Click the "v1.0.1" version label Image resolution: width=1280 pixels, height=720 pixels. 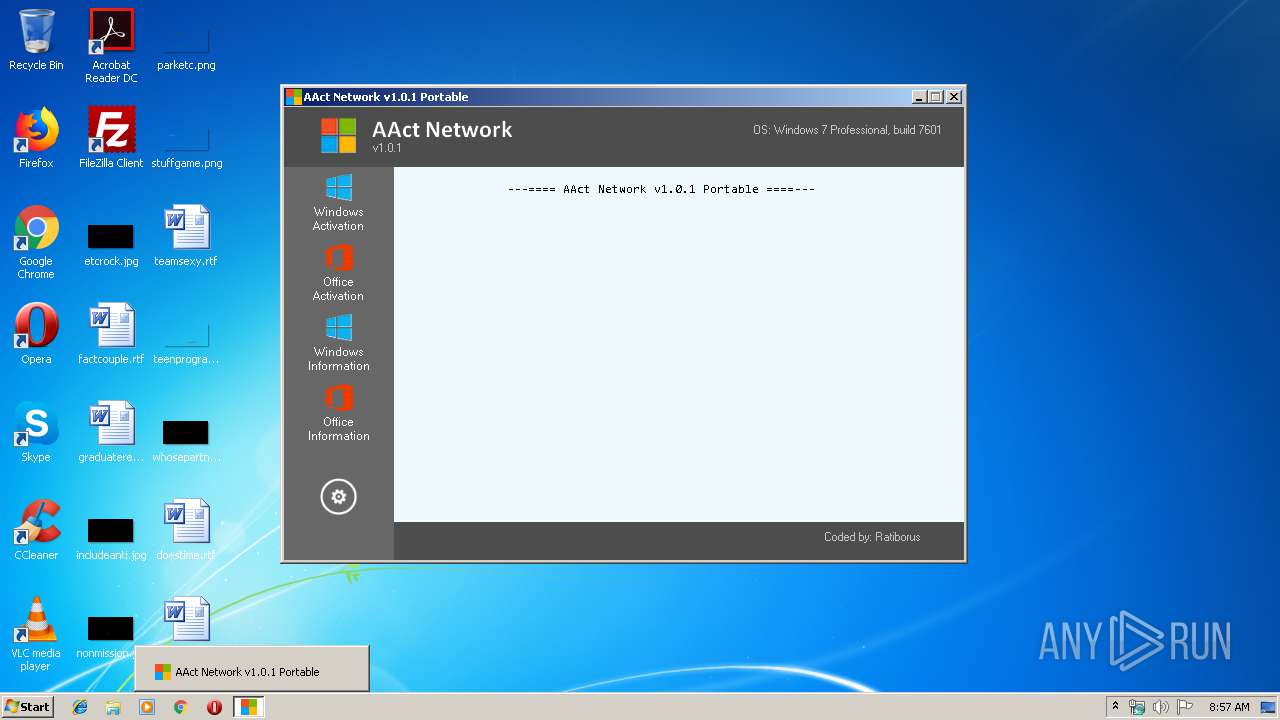pos(387,148)
